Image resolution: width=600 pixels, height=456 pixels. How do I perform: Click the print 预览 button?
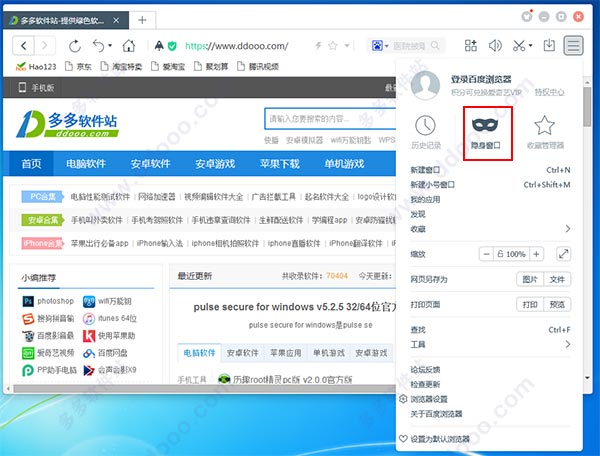click(x=557, y=304)
